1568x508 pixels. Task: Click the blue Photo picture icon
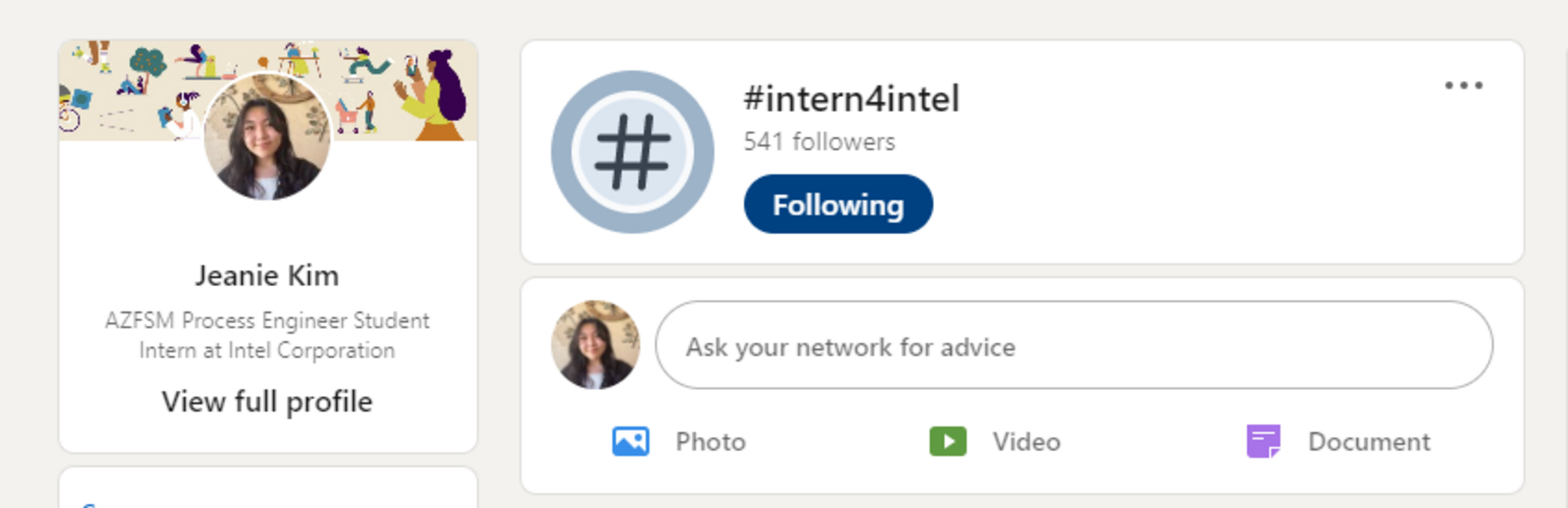(630, 441)
